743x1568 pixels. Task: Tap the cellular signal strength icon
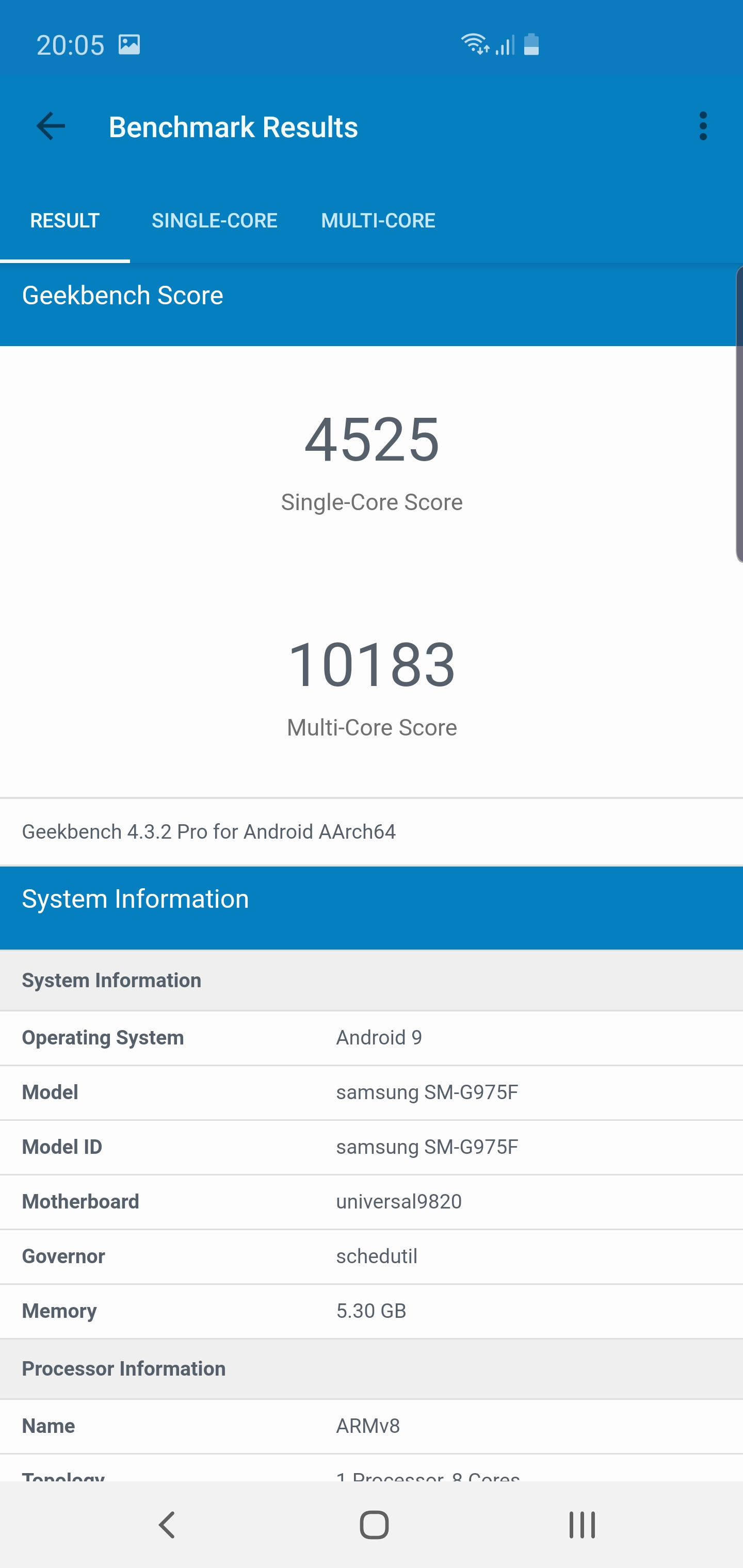point(505,45)
